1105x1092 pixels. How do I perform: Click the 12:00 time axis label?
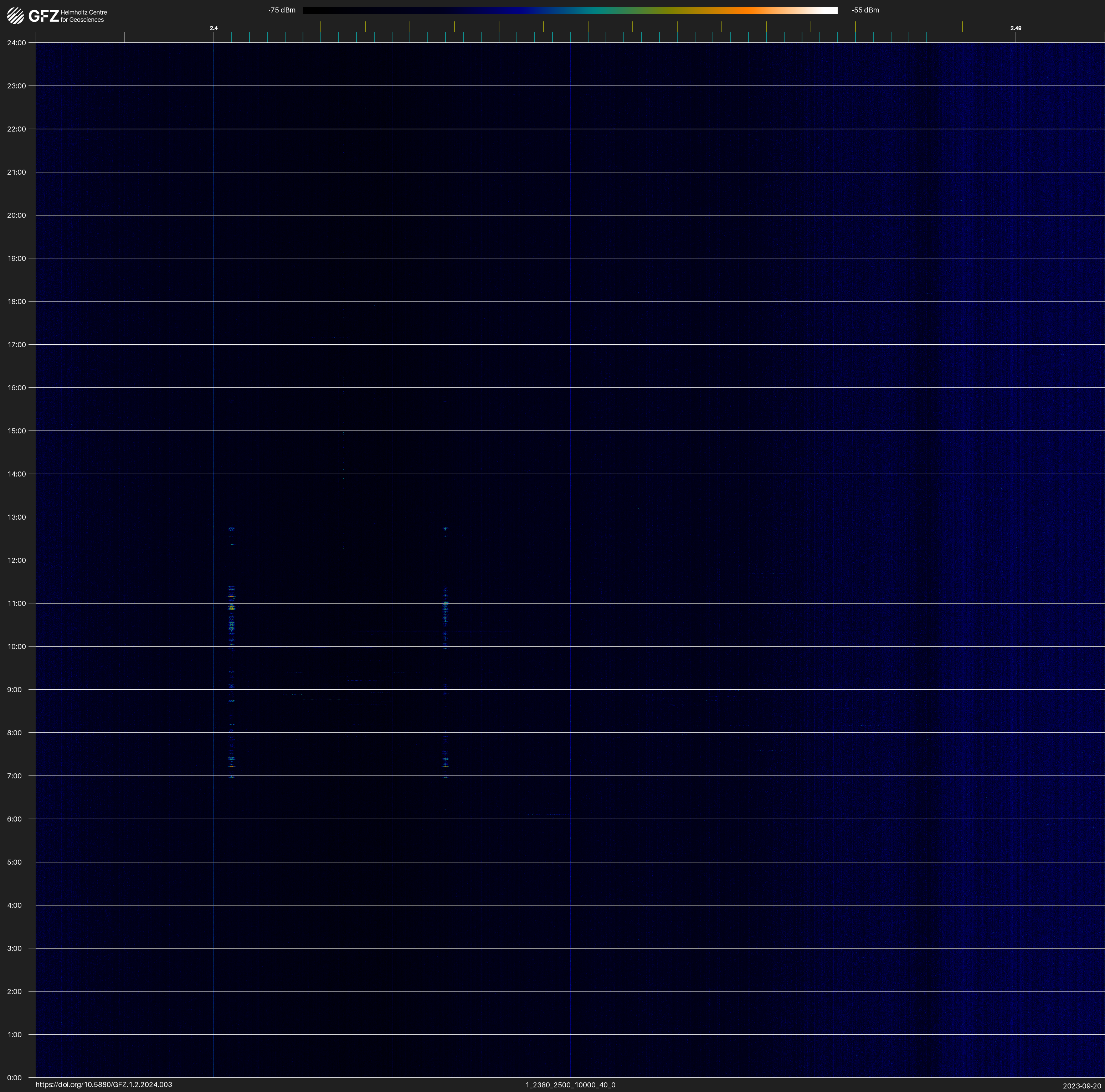click(17, 560)
